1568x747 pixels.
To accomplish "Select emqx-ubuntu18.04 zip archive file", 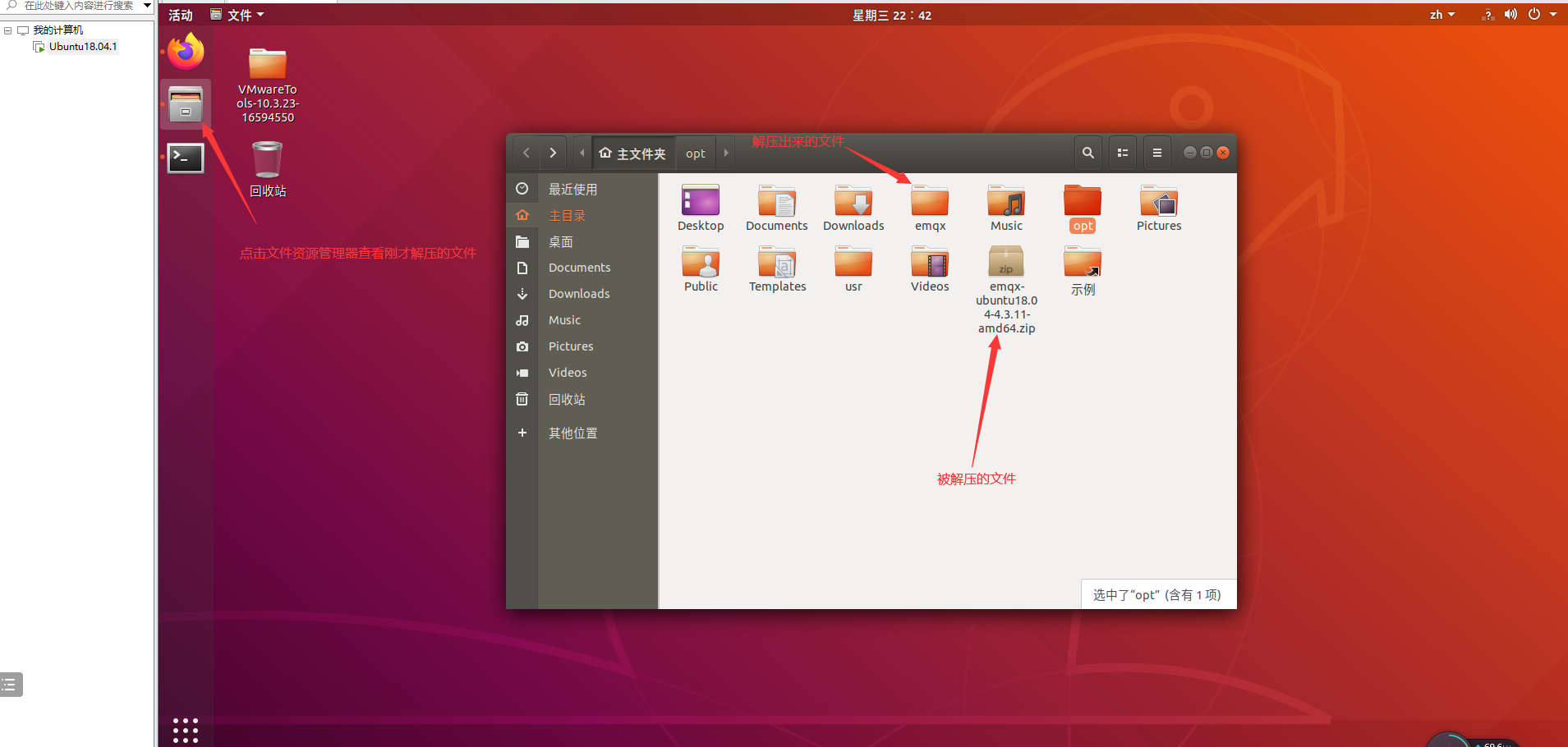I will (x=1006, y=290).
